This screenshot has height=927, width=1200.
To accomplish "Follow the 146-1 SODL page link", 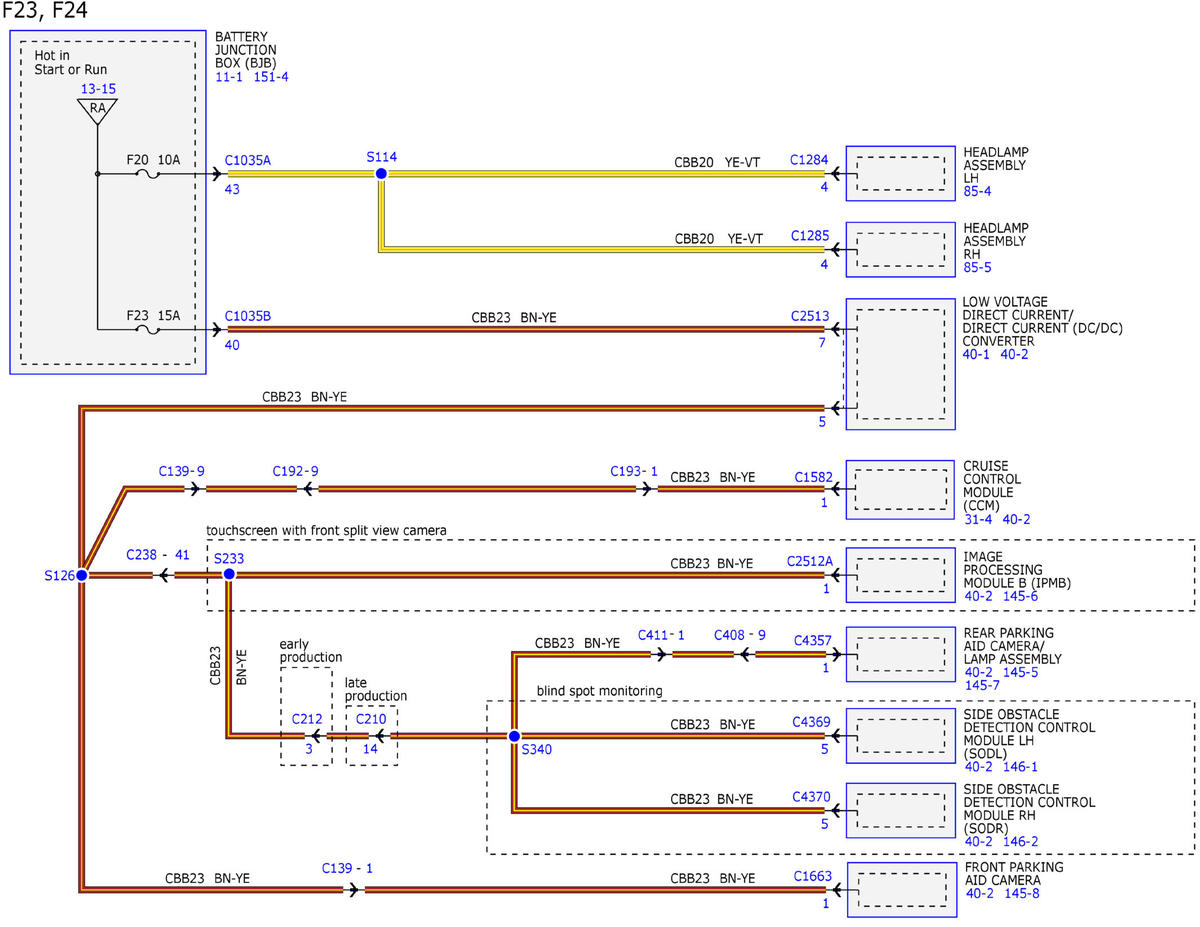I will (1020, 767).
